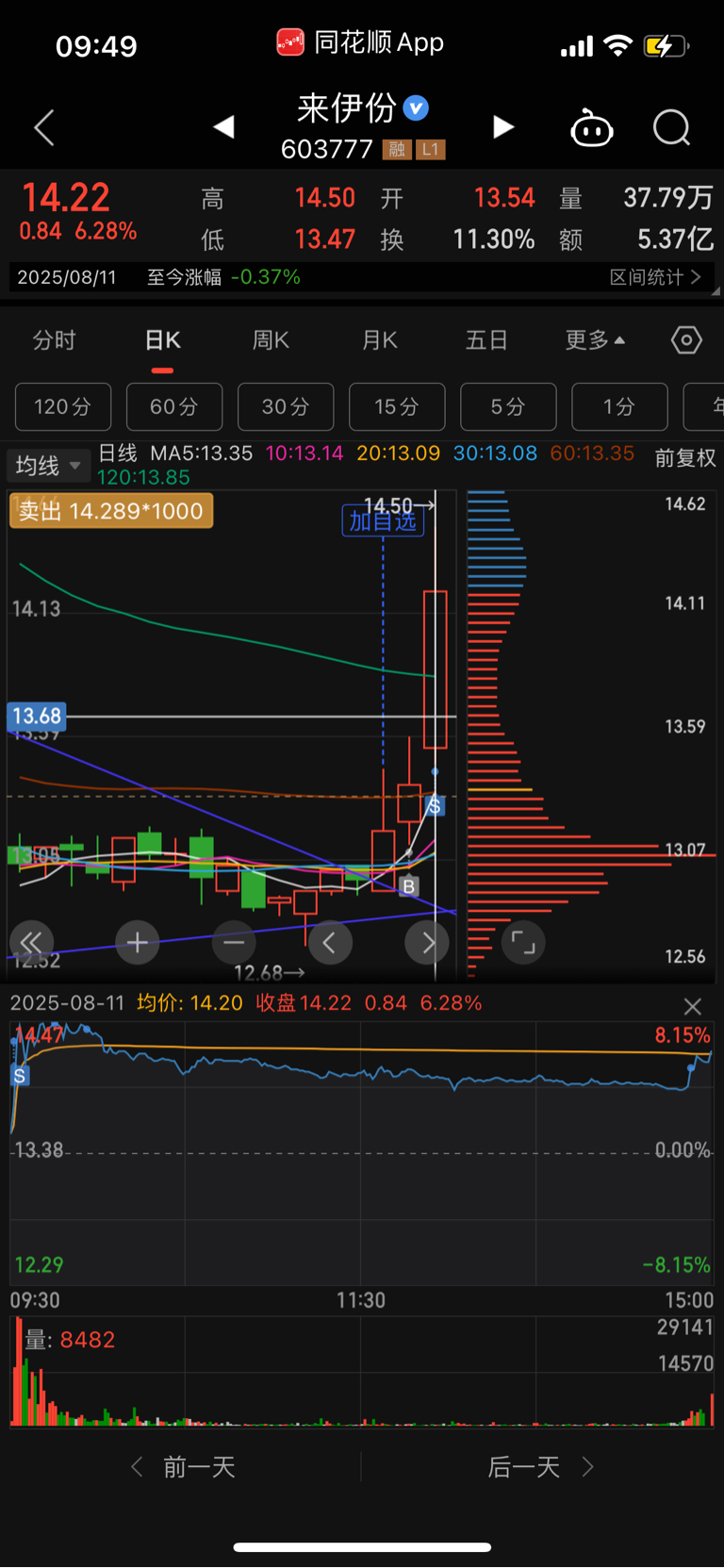Tap the L1 level tag
The height and width of the screenshot is (1568, 724).
[431, 149]
